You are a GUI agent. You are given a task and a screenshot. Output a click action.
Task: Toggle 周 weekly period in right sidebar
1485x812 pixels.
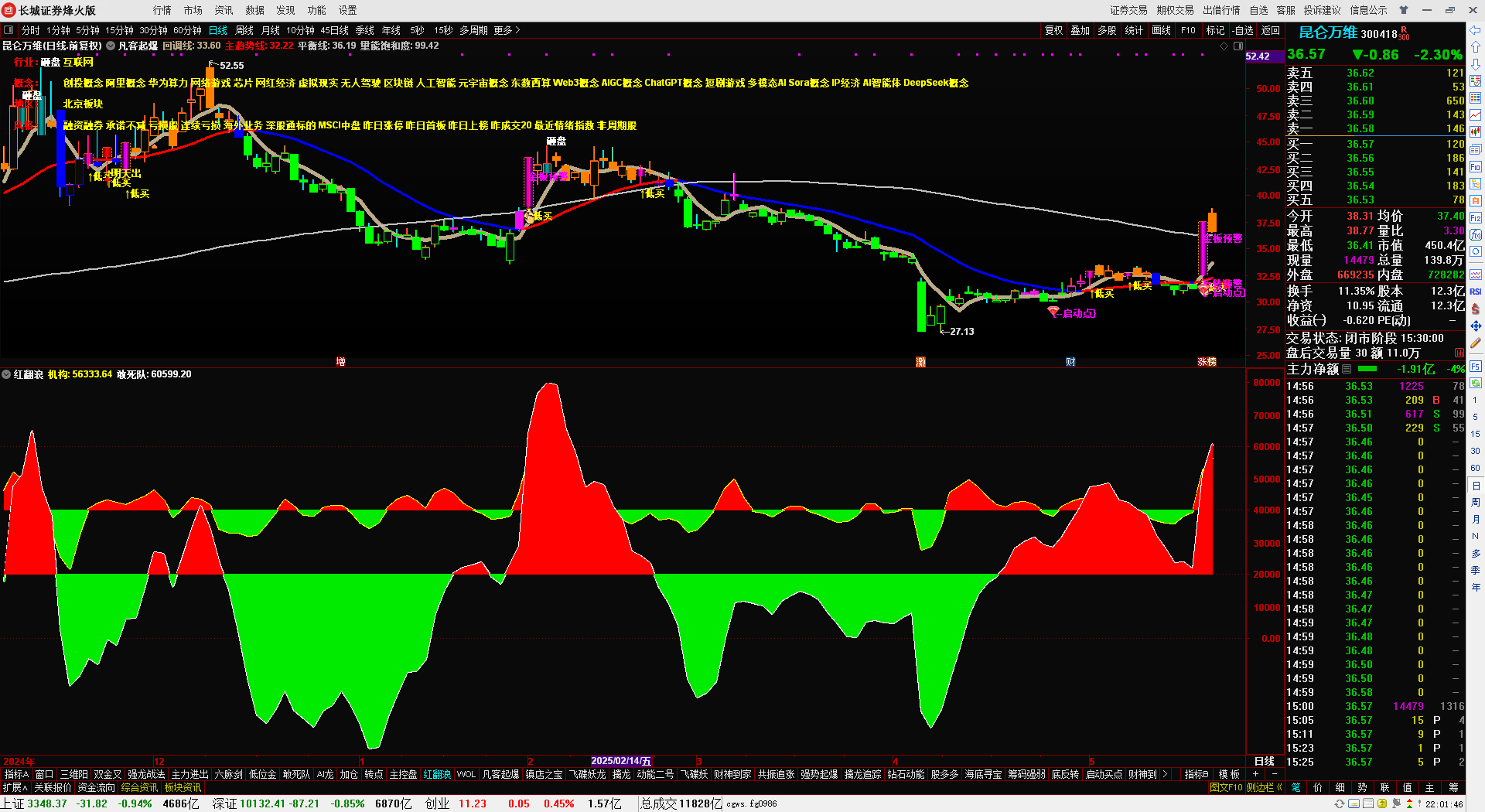pyautogui.click(x=1476, y=503)
